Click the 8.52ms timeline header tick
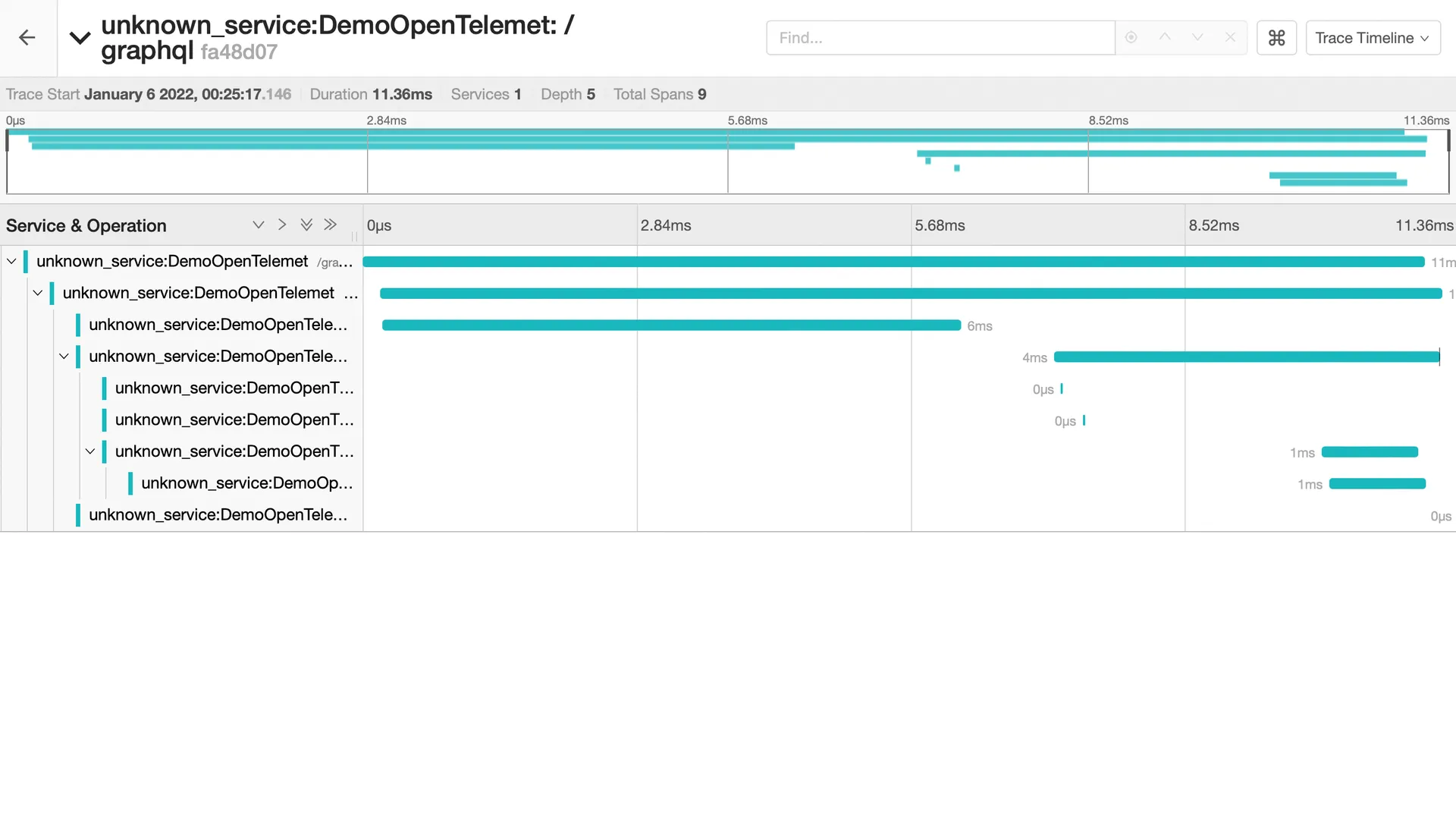The image size is (1456, 830). pos(1214,225)
